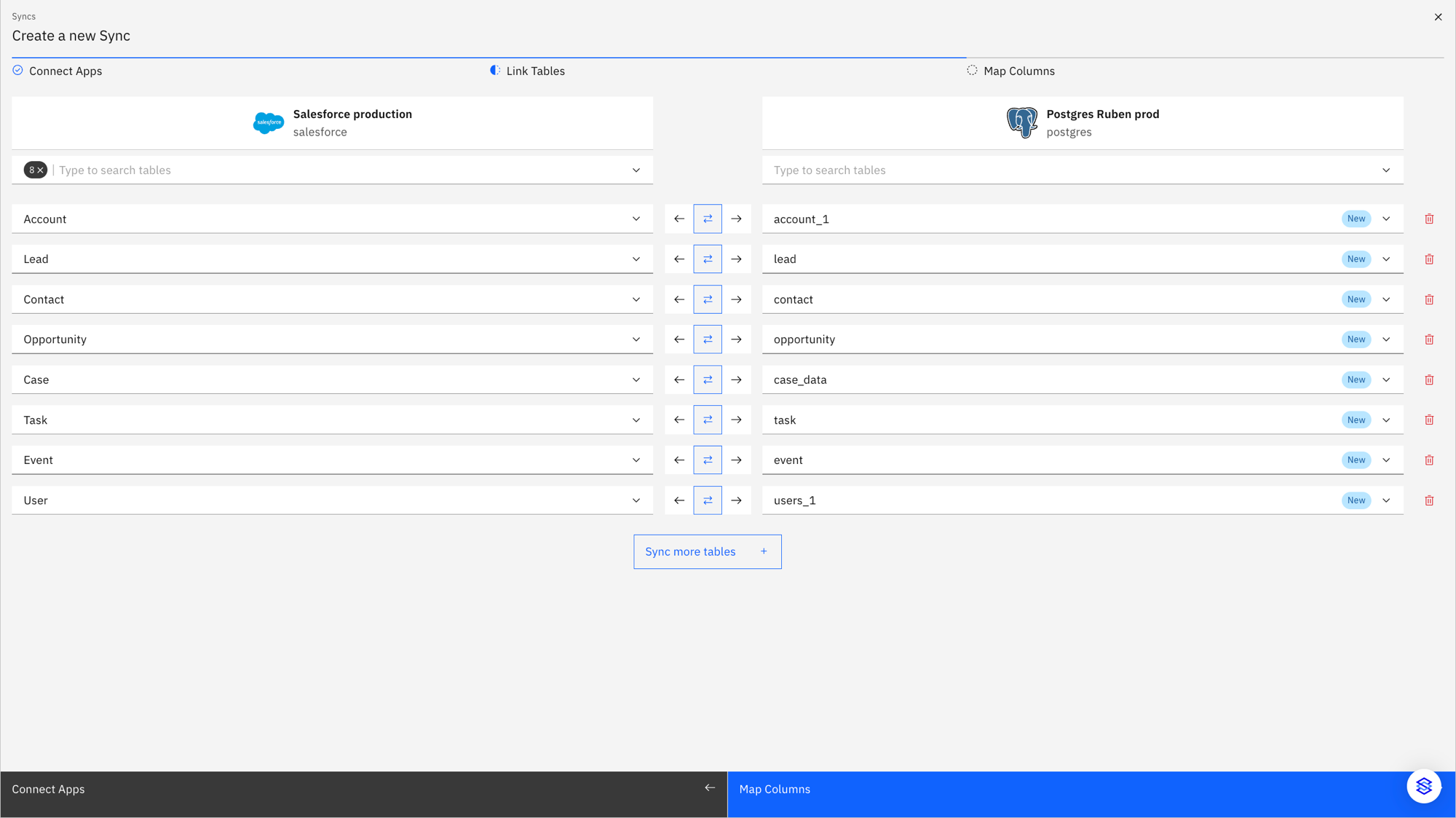The height and width of the screenshot is (818, 1456).
Task: Expand the event destination table dropdown
Action: pyautogui.click(x=1386, y=460)
